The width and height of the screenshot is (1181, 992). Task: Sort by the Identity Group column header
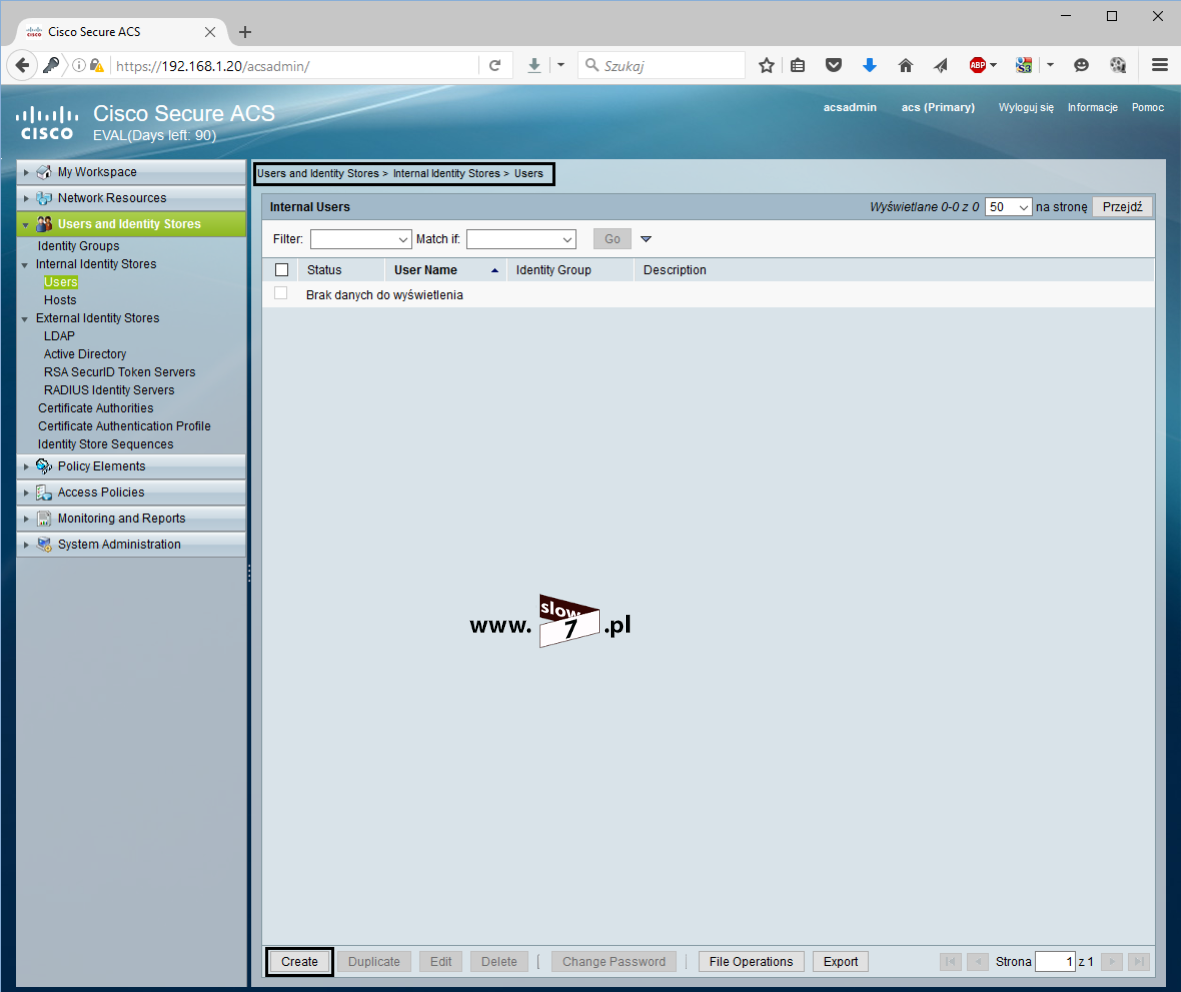[554, 270]
